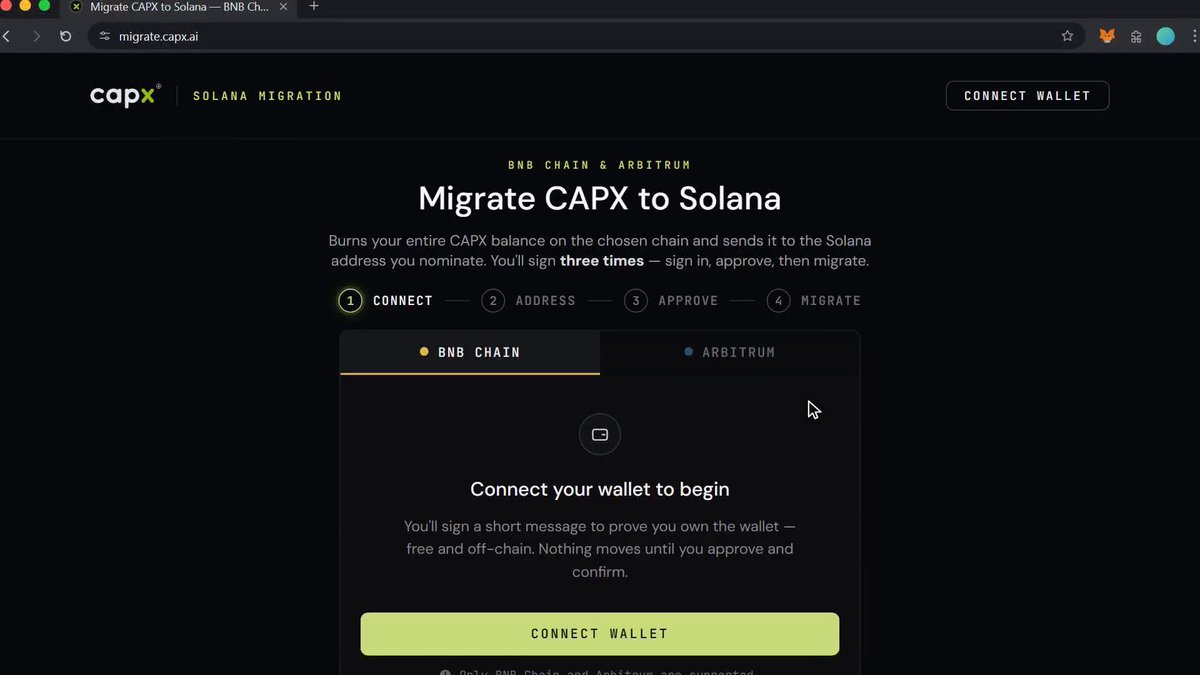This screenshot has width=1200, height=675.
Task: Select step 1 CONNECT in the progress stepper
Action: coord(386,300)
